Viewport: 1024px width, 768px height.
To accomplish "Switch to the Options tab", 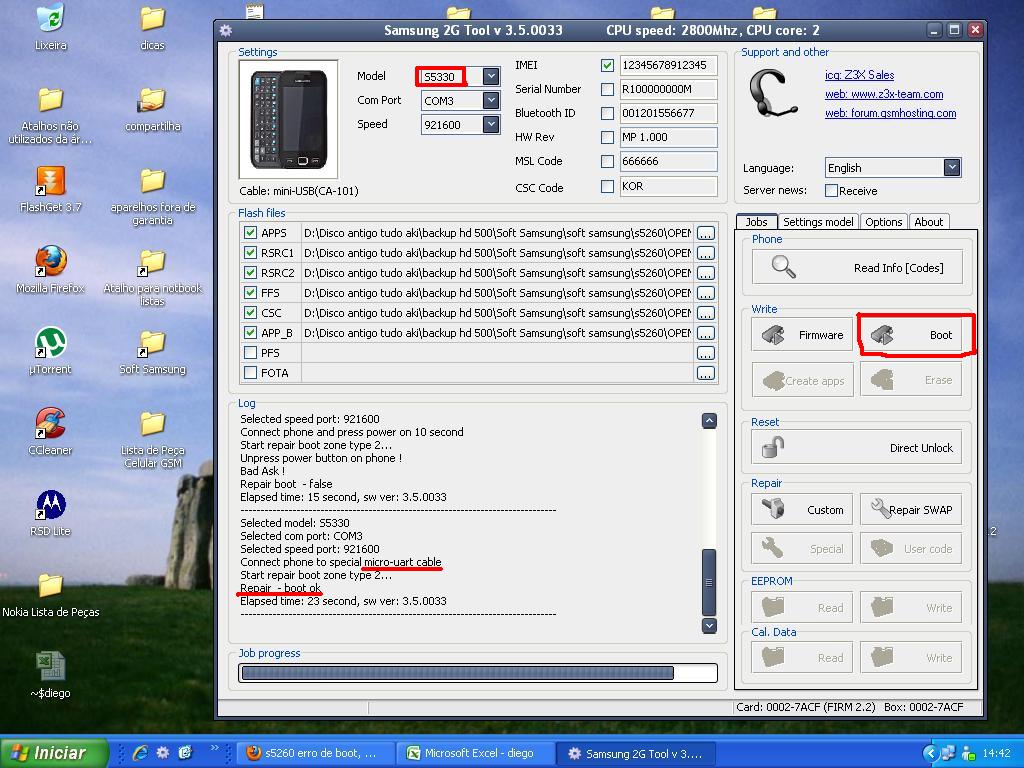I will (x=884, y=222).
